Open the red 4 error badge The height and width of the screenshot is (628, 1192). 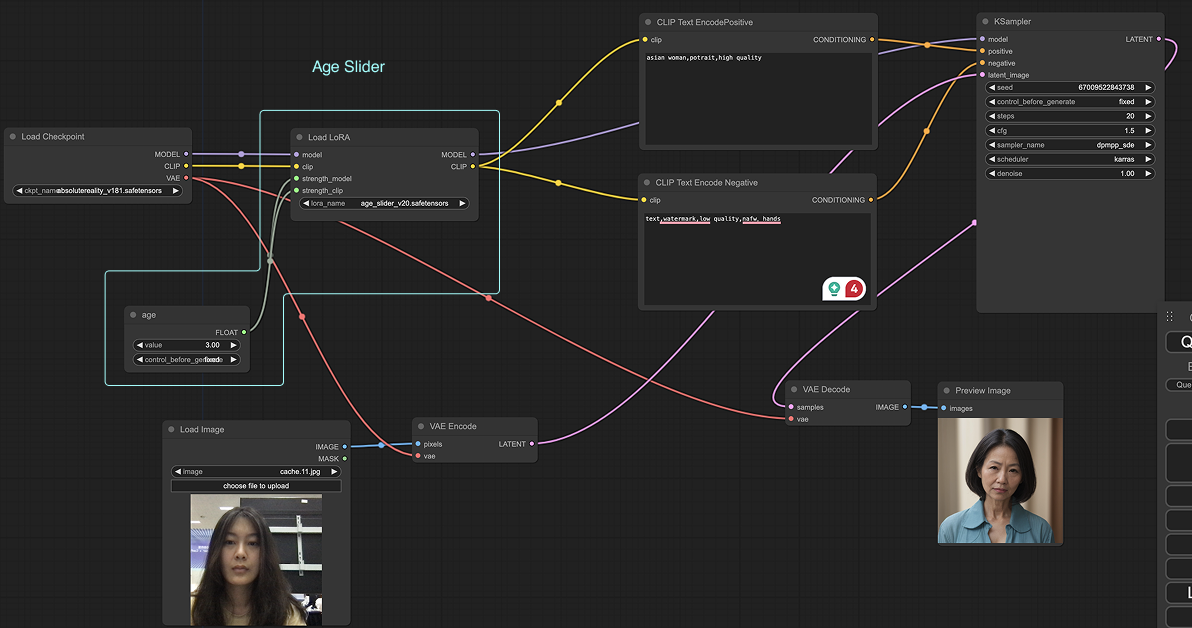[x=854, y=289]
